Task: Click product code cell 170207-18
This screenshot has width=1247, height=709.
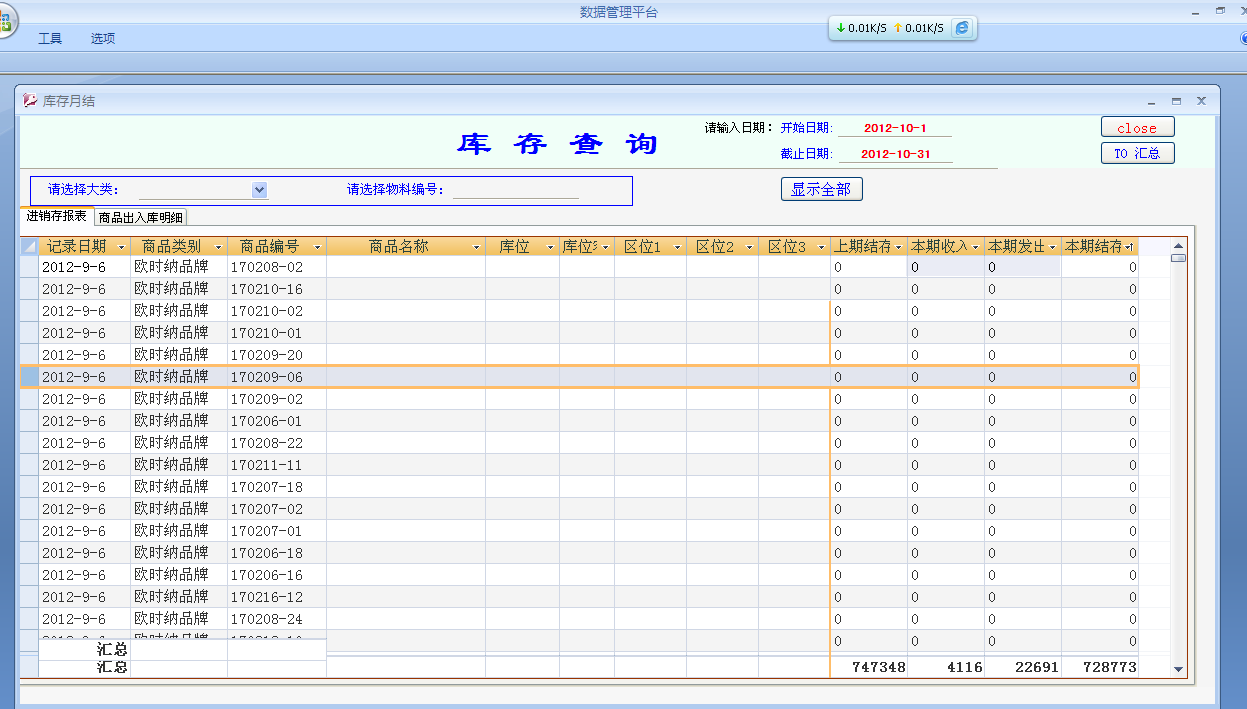Action: click(x=277, y=487)
